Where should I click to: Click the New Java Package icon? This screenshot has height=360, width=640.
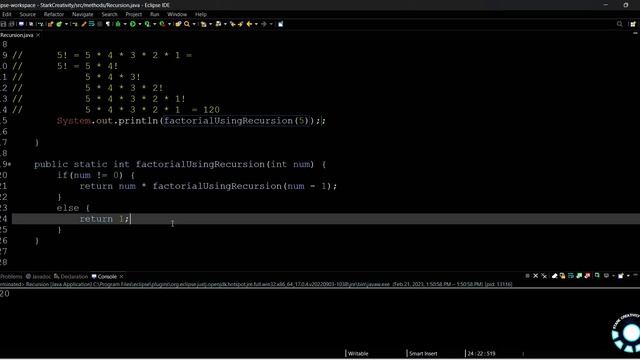click(x=50, y=24)
